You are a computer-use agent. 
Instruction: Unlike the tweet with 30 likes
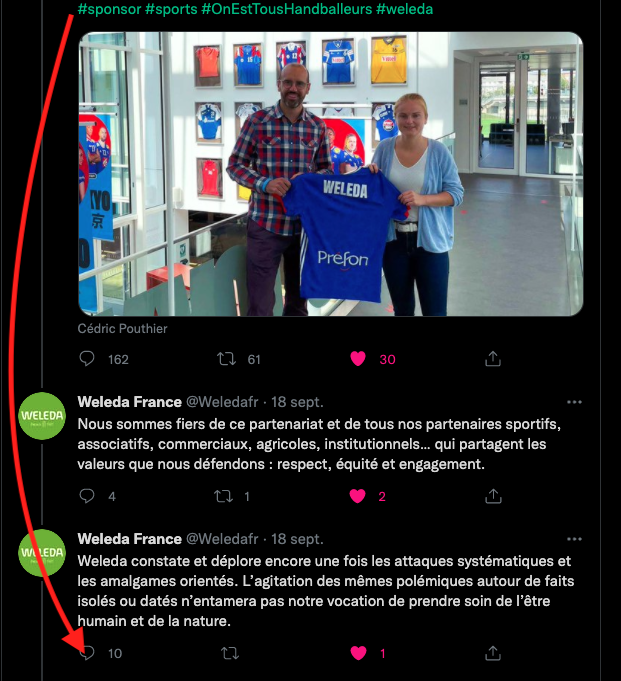[x=358, y=359]
